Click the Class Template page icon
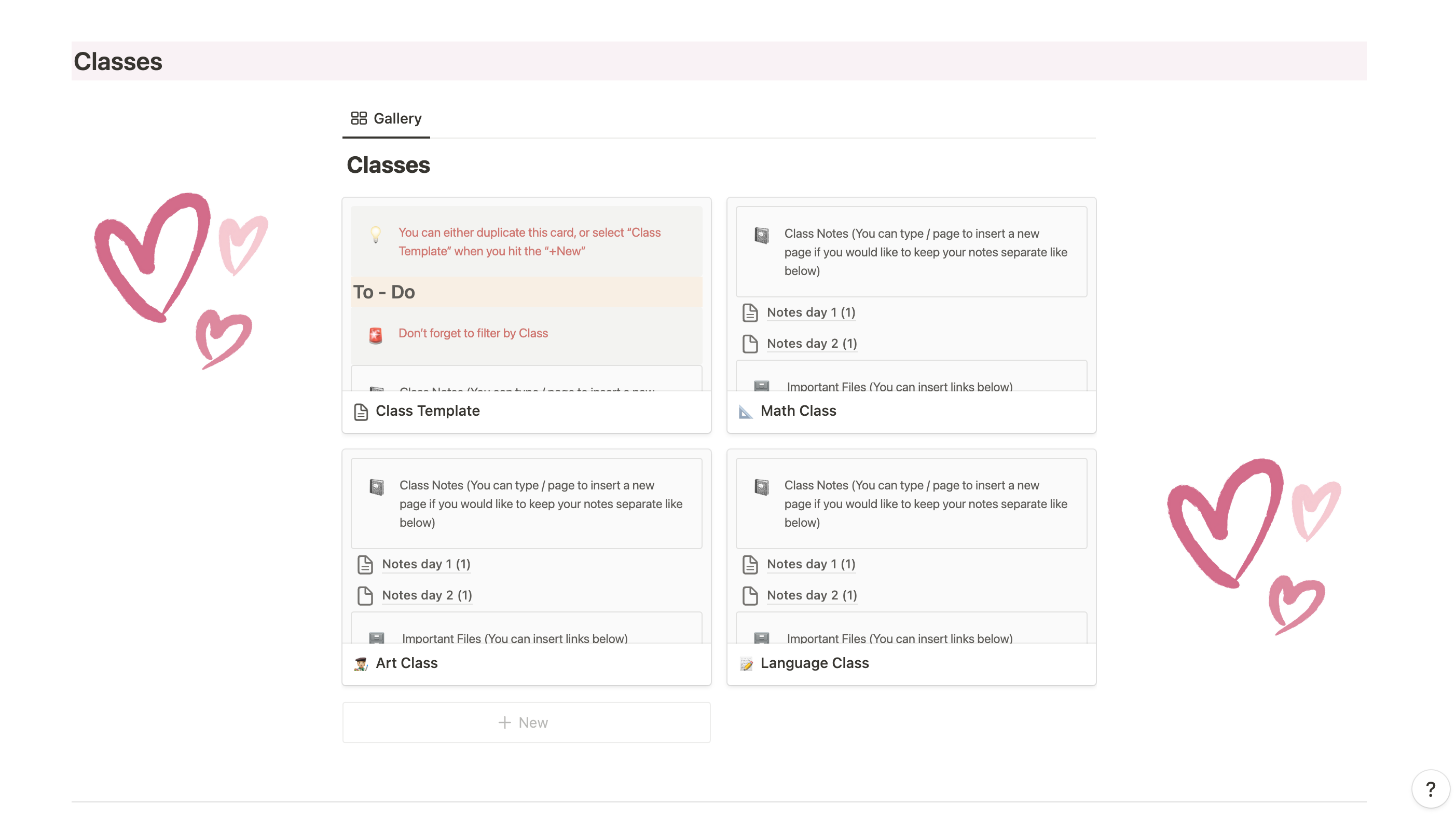 (361, 412)
